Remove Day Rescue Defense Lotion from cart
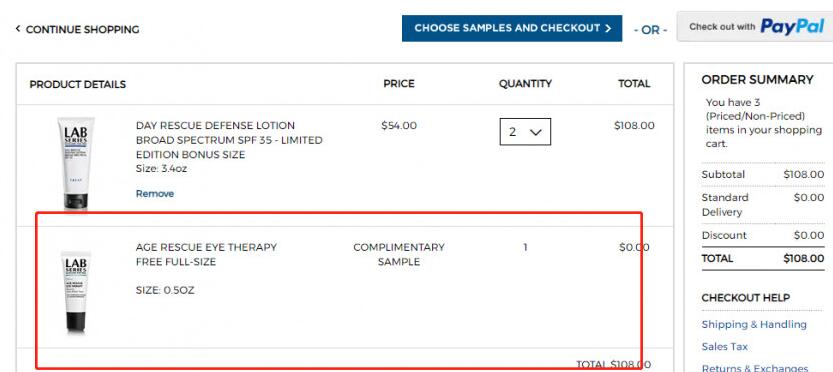Viewport: 833px width, 372px height. [x=155, y=193]
